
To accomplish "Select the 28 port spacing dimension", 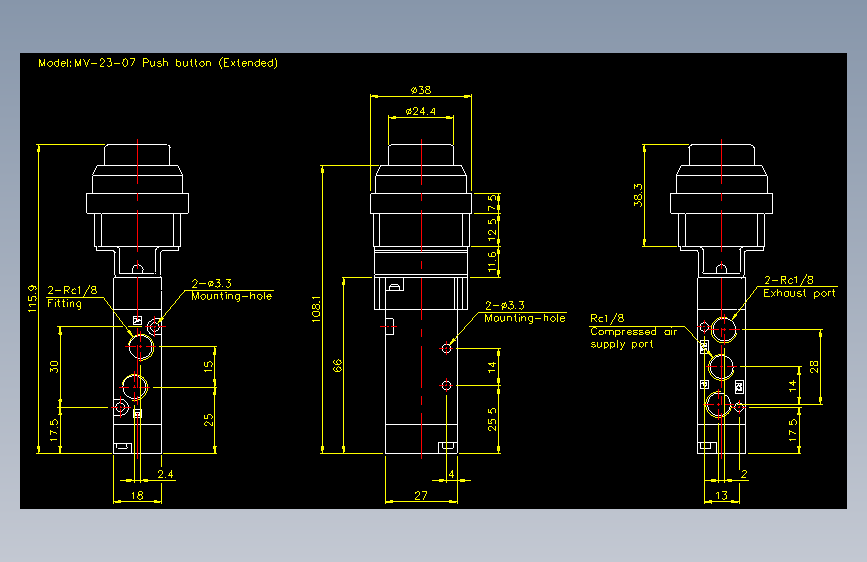I will [x=814, y=367].
